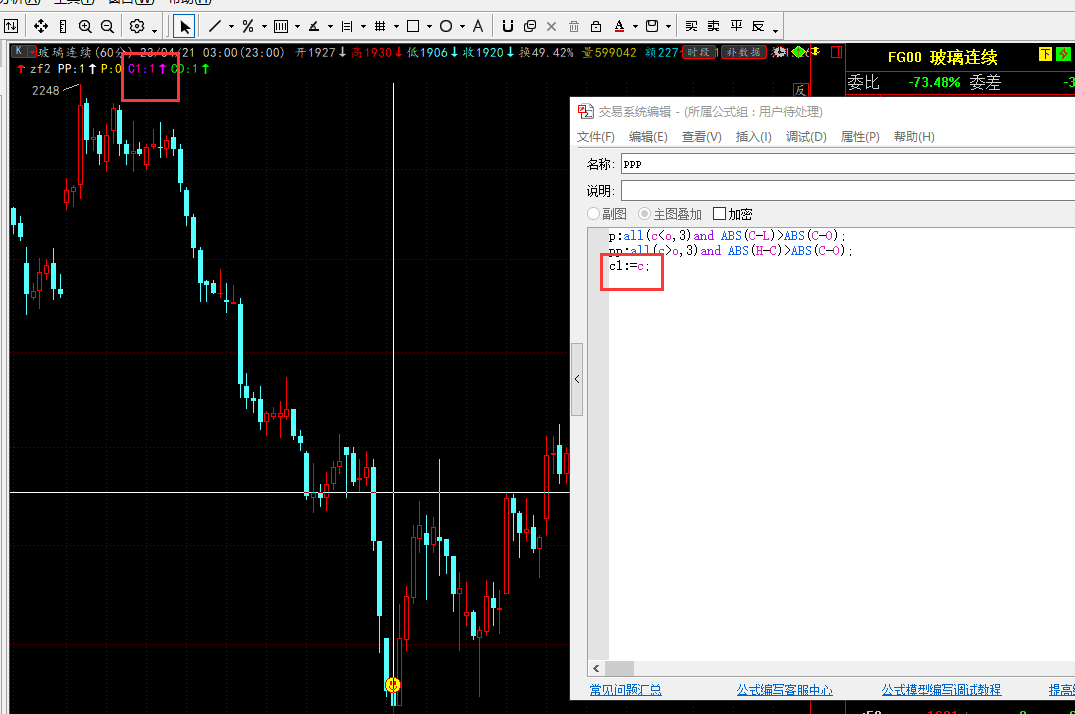Select the vertical period lines tool
The width and height of the screenshot is (1075, 714).
(280, 26)
